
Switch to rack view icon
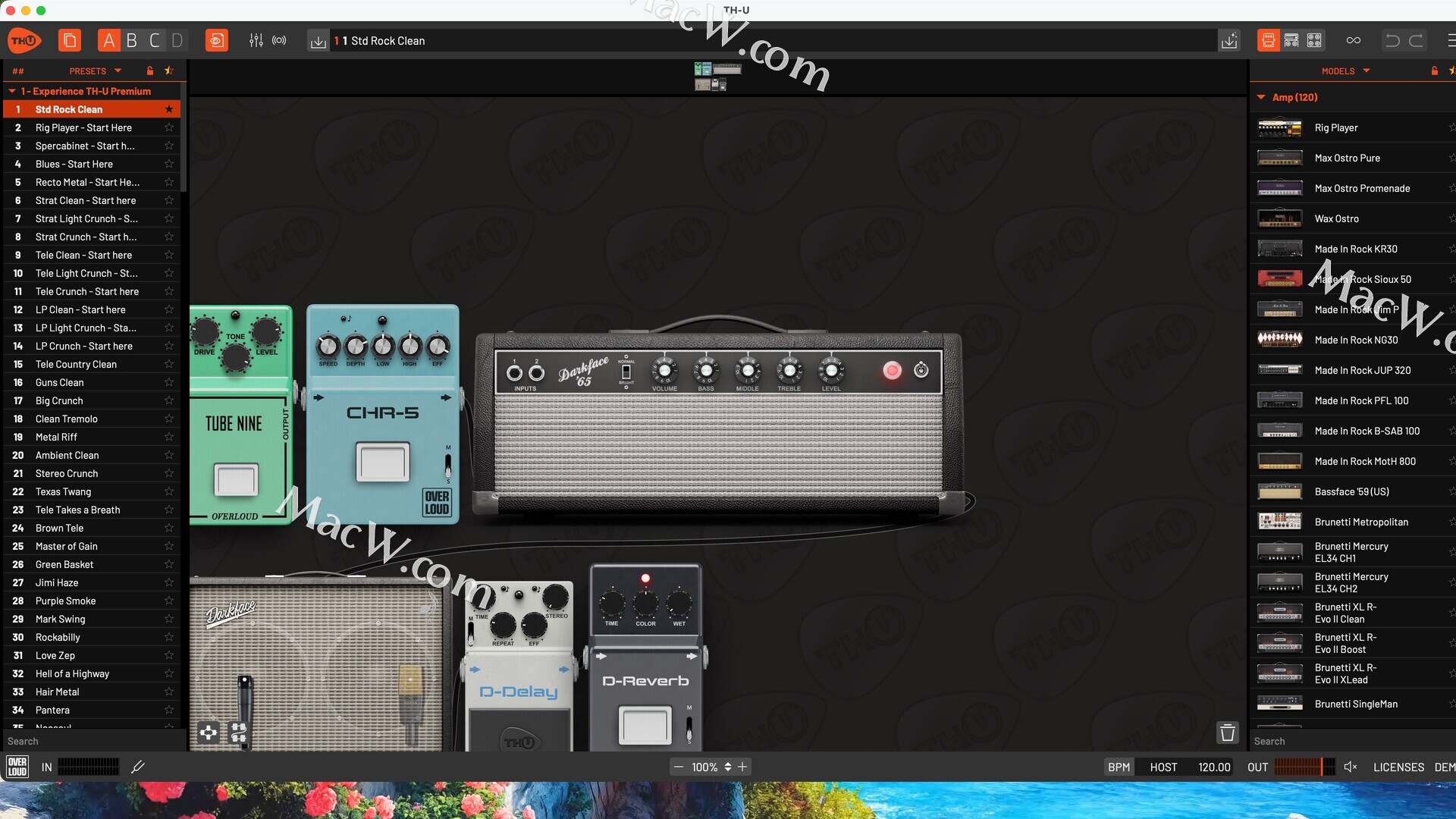coord(1291,40)
